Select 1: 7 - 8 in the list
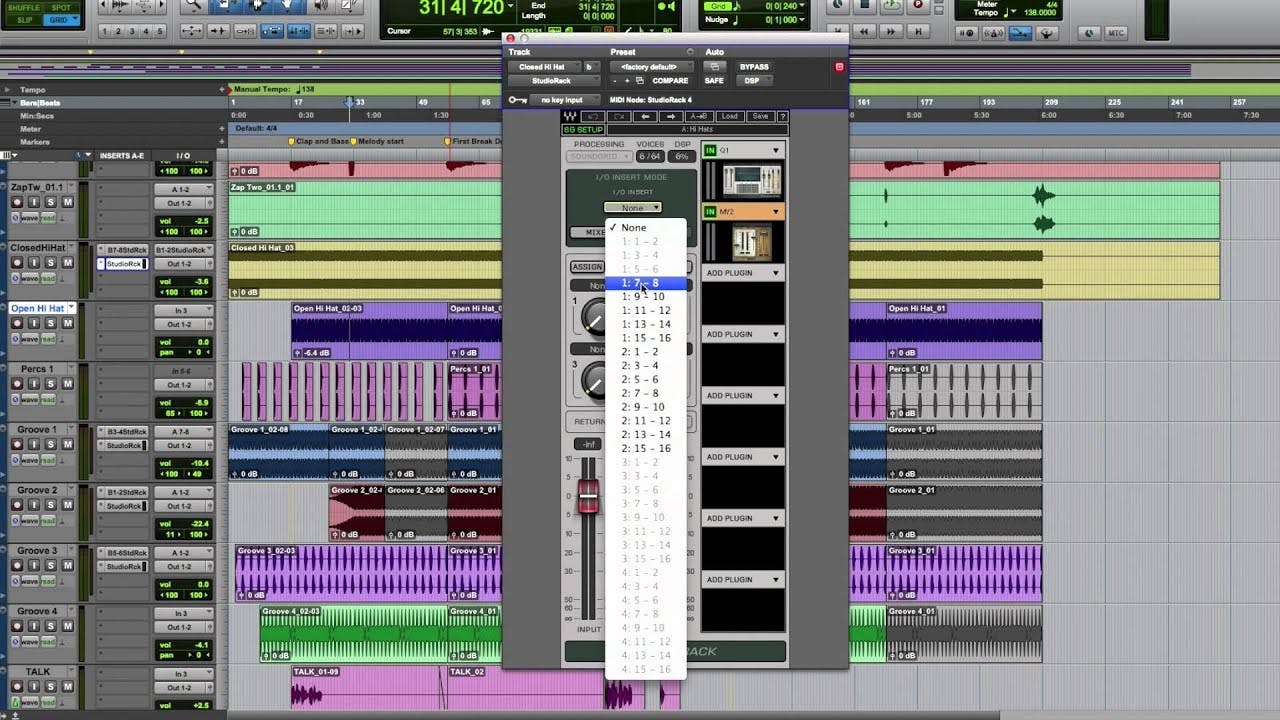 pos(646,283)
